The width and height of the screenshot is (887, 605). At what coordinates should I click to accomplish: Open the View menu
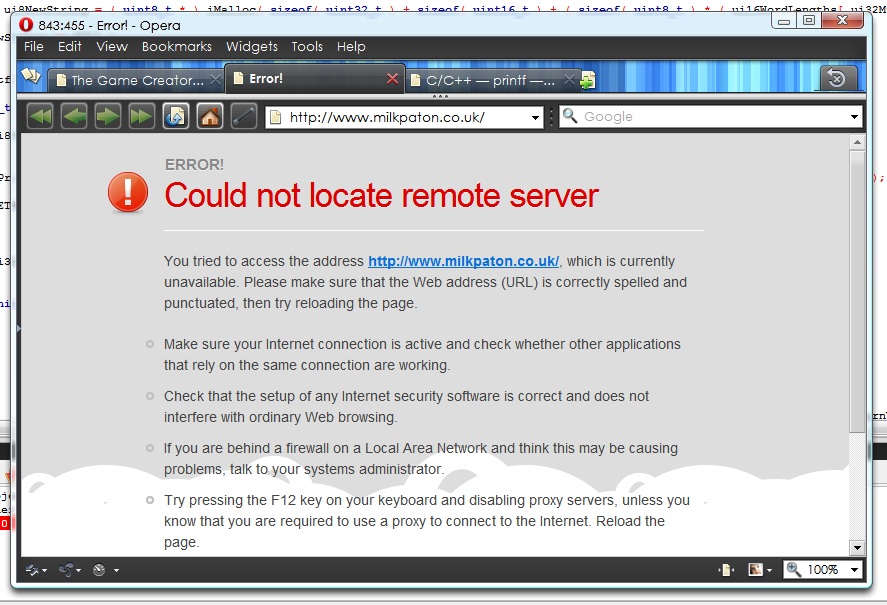coord(112,47)
